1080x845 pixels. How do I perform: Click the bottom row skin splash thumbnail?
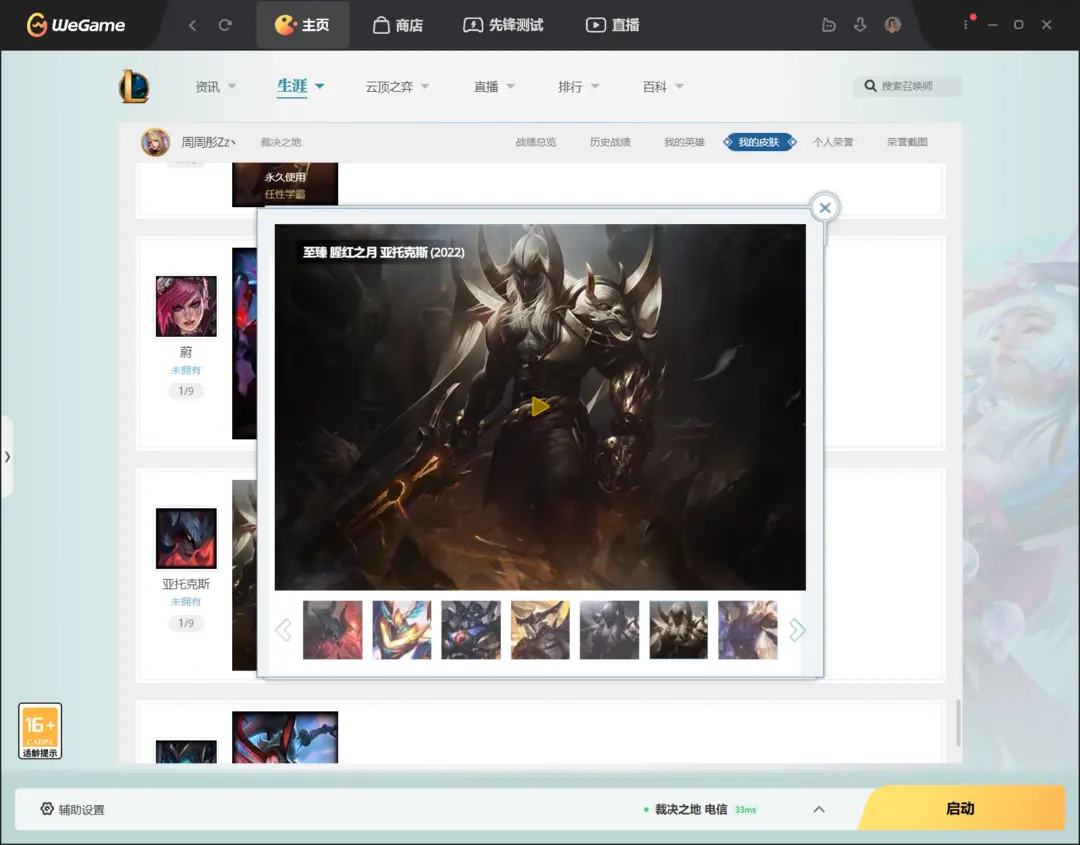[285, 737]
